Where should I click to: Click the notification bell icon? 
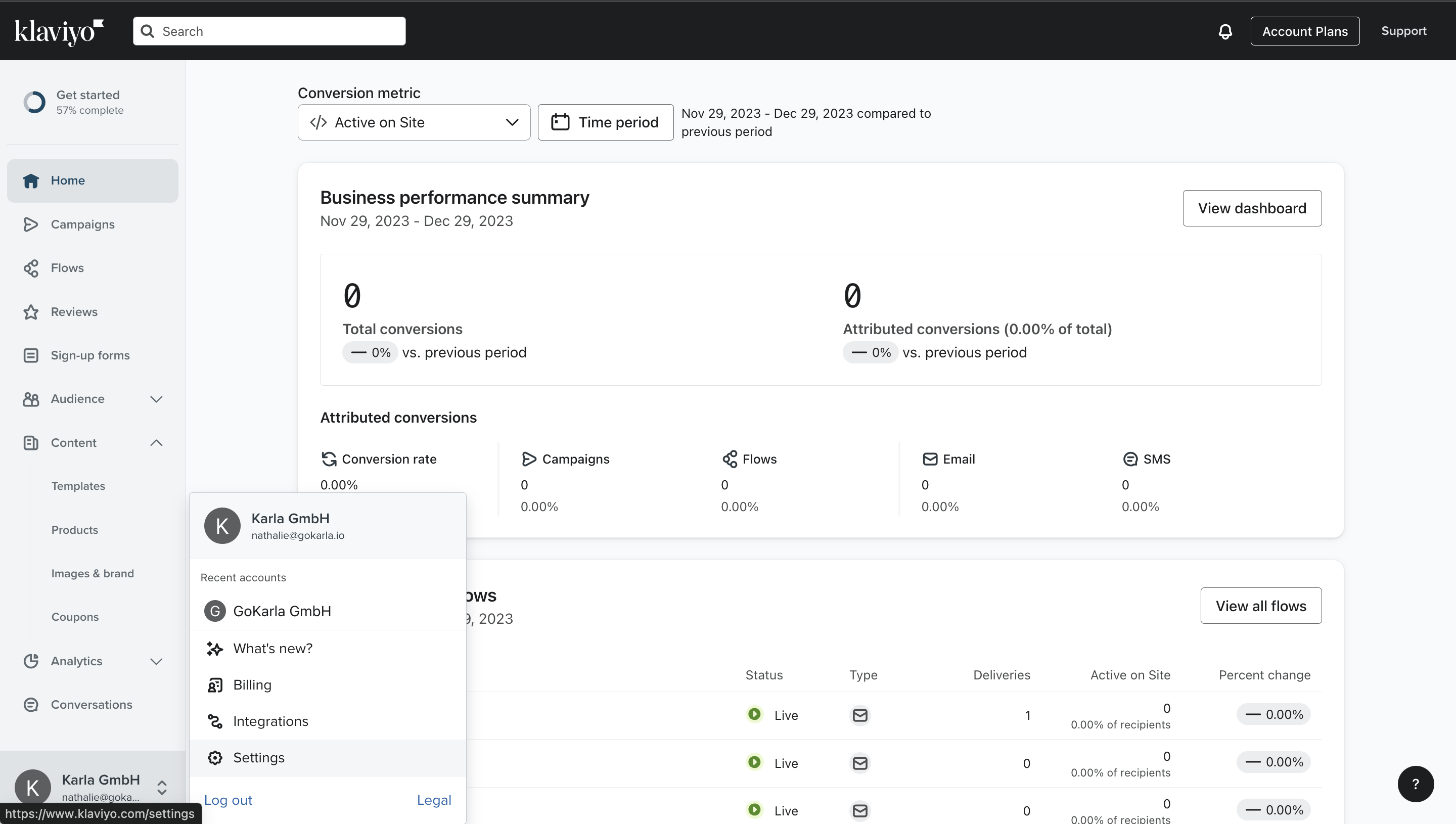point(1225,32)
